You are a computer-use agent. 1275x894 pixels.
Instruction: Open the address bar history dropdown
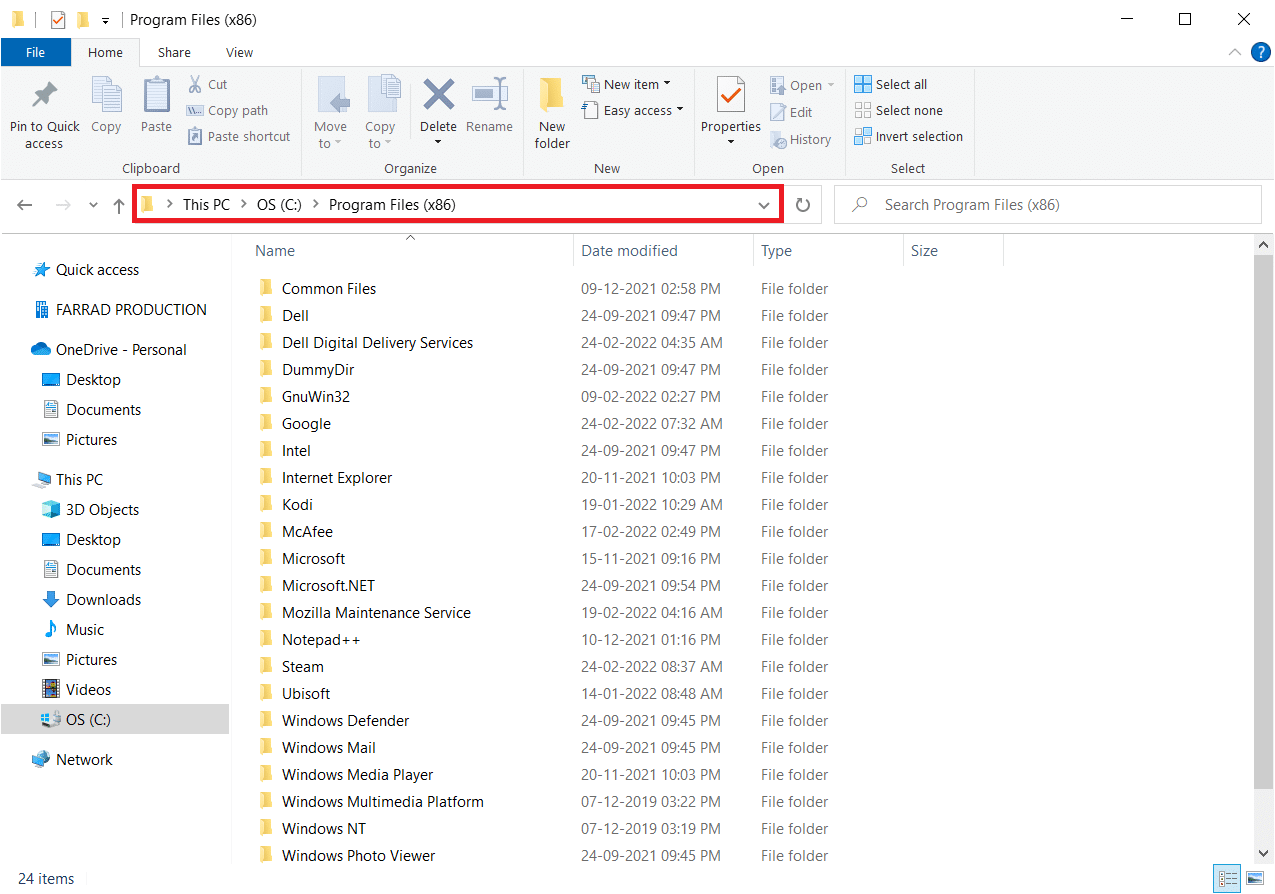click(x=765, y=205)
